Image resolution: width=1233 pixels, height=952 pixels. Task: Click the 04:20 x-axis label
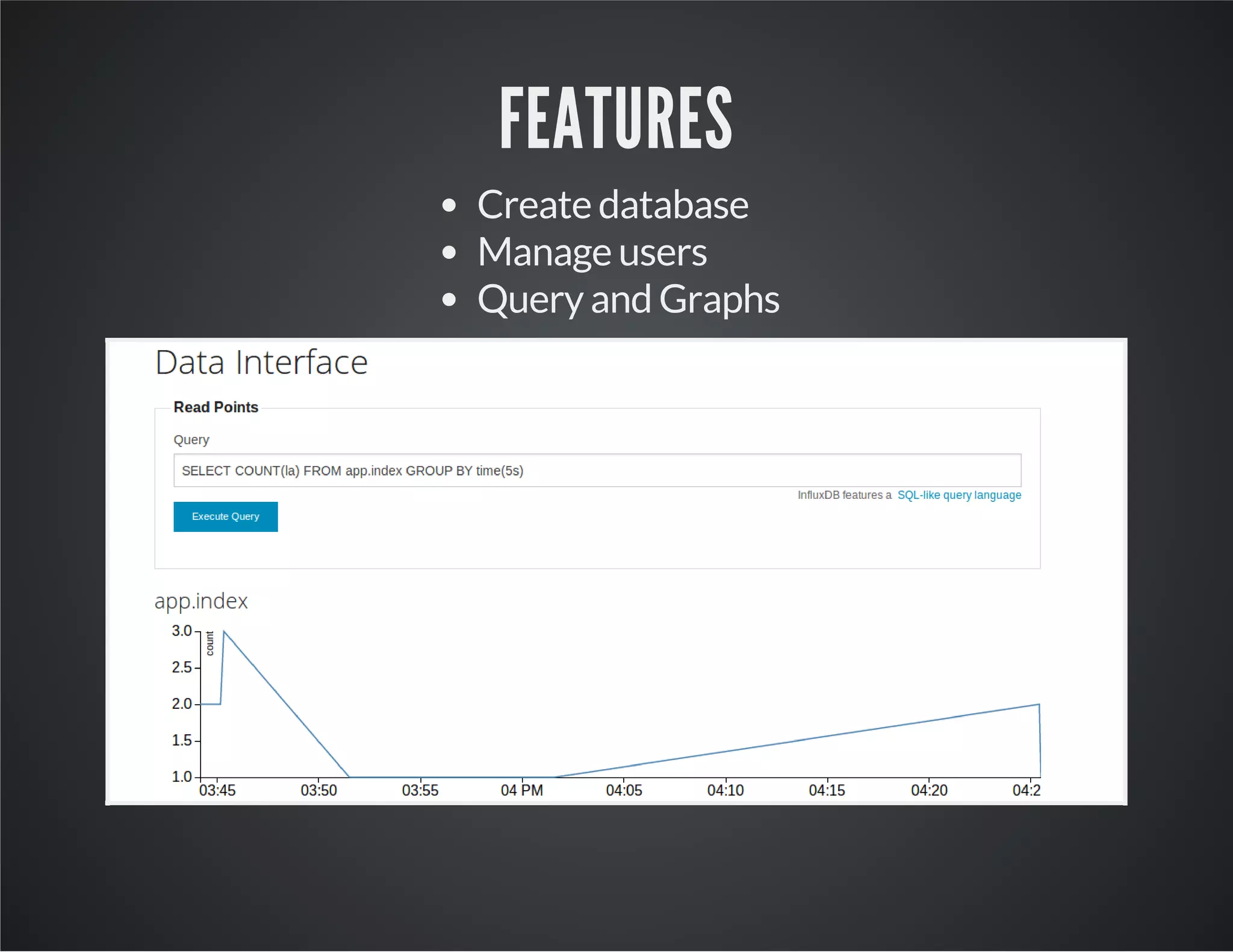tap(929, 790)
